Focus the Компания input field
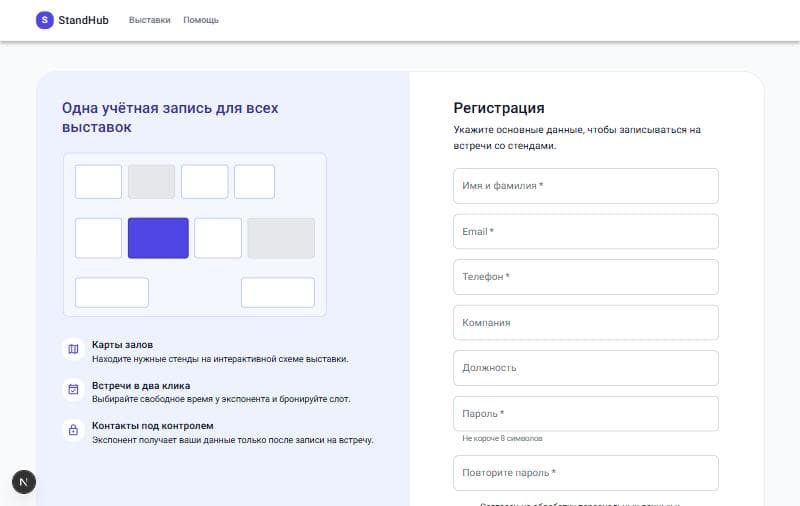This screenshot has width=800, height=506. click(586, 322)
